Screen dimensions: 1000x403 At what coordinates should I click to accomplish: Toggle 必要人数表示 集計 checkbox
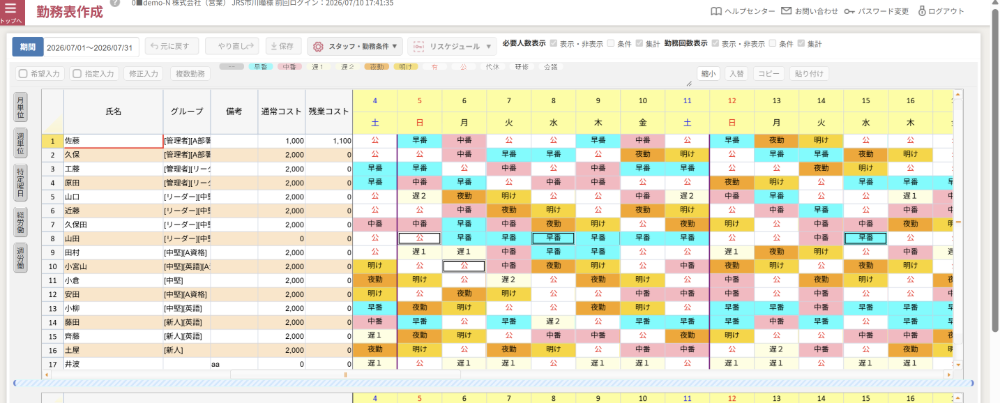[x=639, y=43]
